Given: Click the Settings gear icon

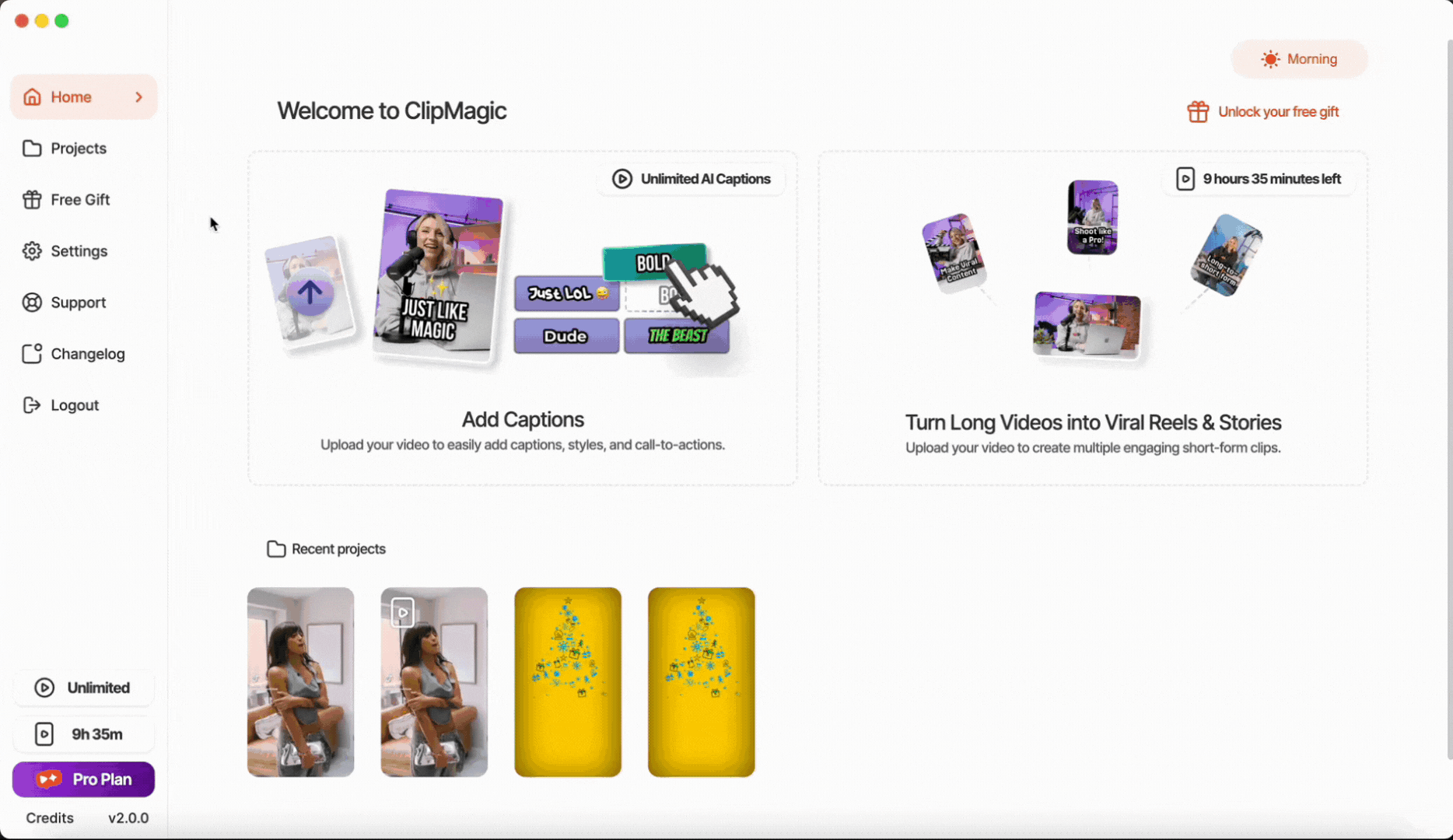Looking at the screenshot, I should coord(32,251).
